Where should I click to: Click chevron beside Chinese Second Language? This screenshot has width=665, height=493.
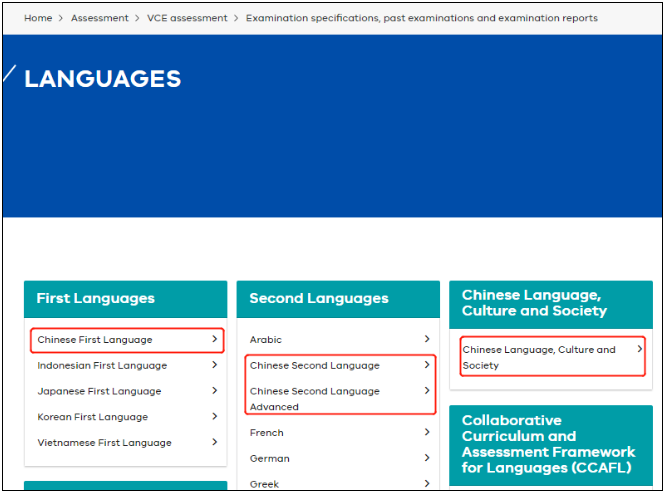[427, 365]
